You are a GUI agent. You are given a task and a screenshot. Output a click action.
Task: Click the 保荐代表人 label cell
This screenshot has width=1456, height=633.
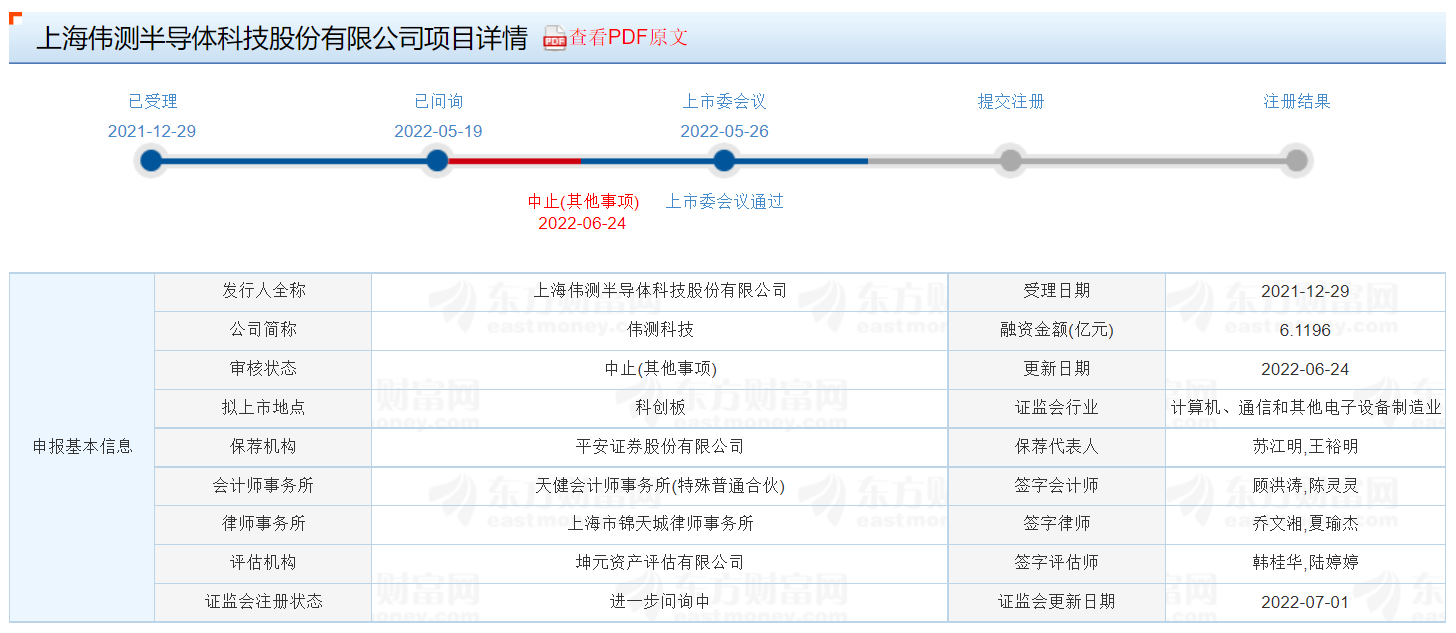tap(1057, 447)
